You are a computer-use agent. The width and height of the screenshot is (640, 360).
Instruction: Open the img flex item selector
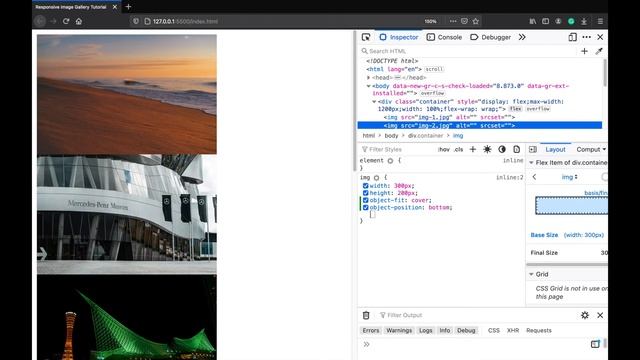pos(569,177)
